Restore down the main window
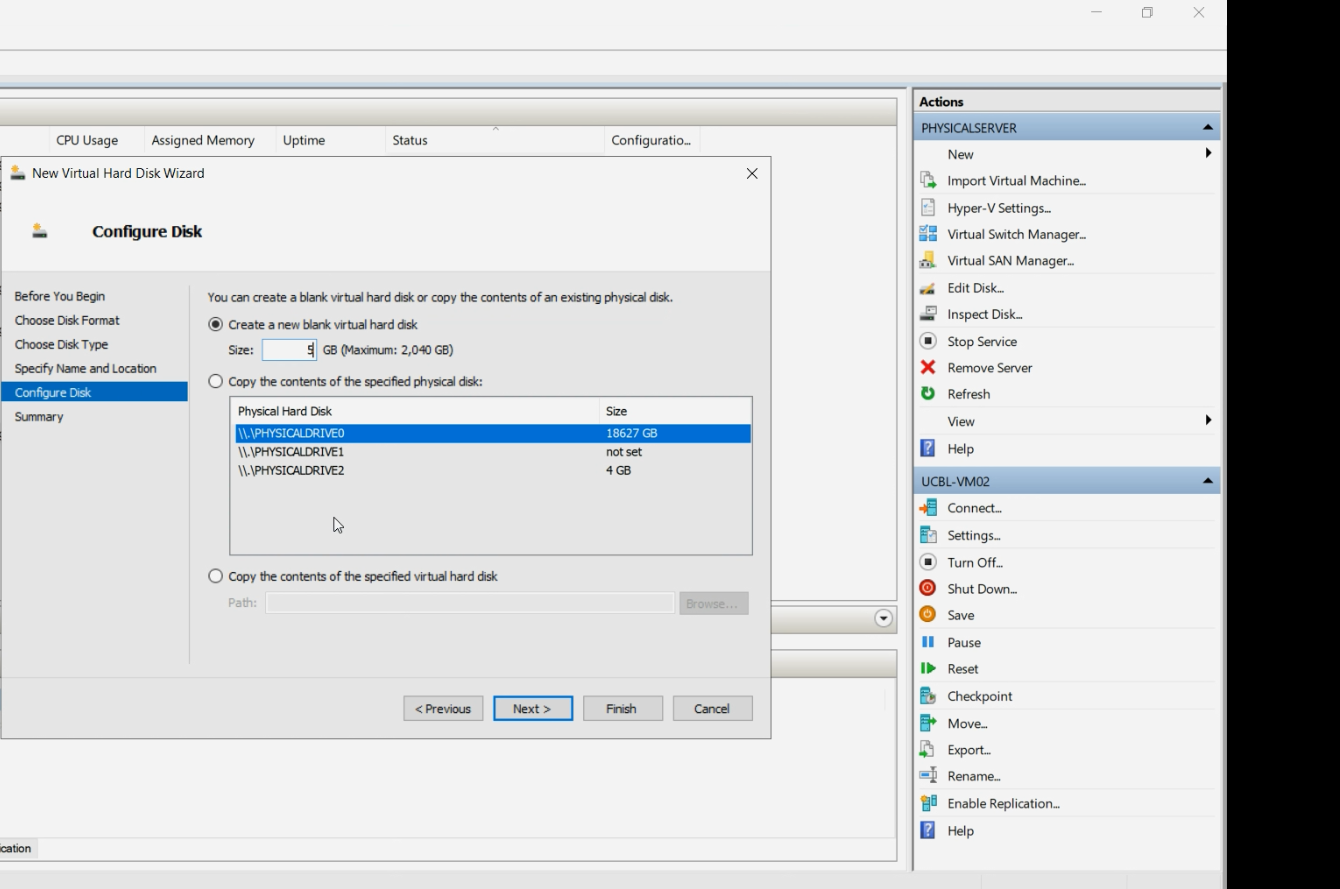 [1147, 13]
